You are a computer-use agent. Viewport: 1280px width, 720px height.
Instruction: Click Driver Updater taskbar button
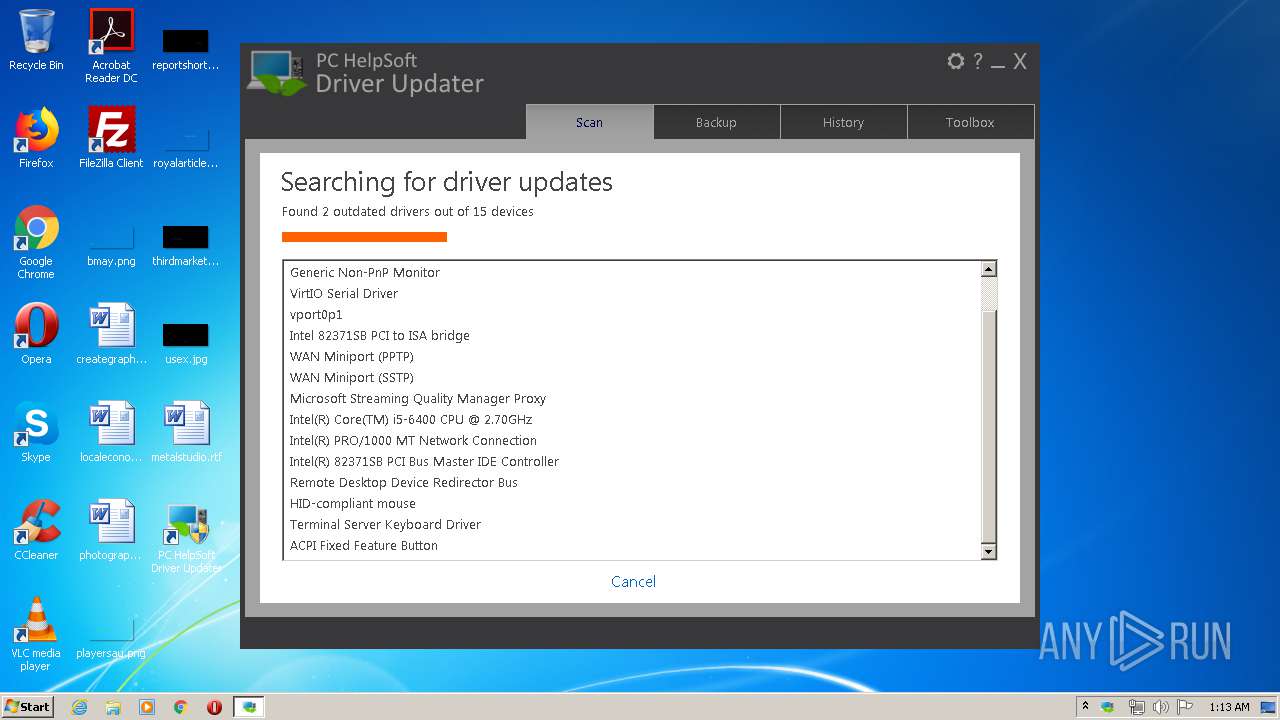click(249, 707)
